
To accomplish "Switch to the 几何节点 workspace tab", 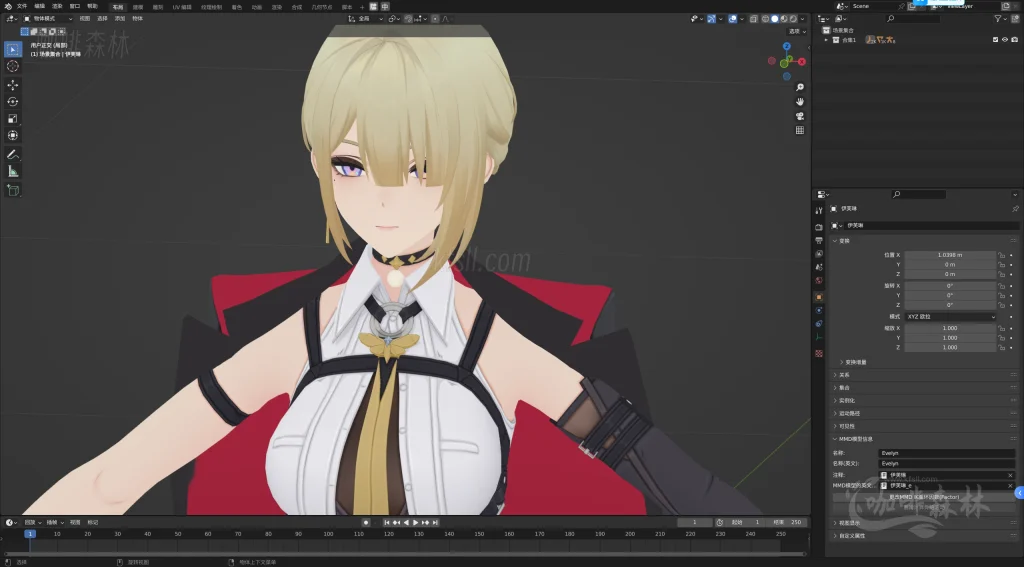I will pyautogui.click(x=321, y=7).
